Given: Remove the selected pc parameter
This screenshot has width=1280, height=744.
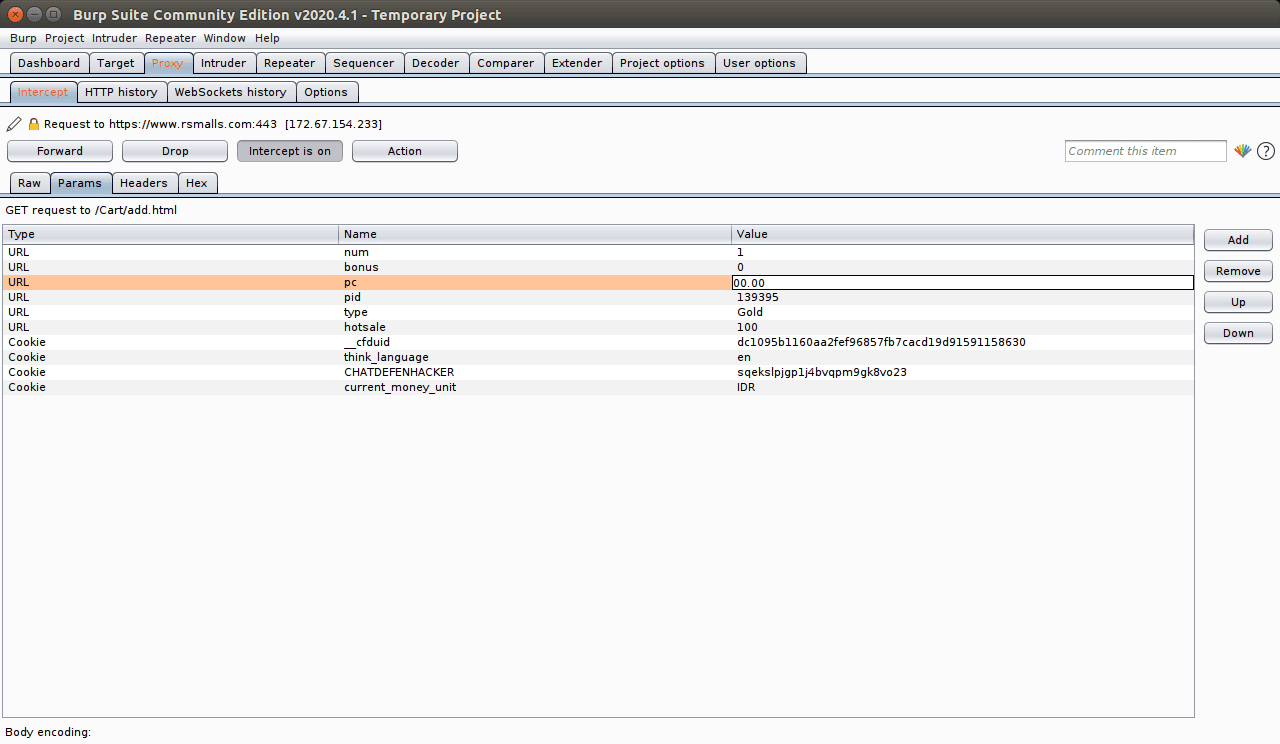Looking at the screenshot, I should click(1237, 271).
